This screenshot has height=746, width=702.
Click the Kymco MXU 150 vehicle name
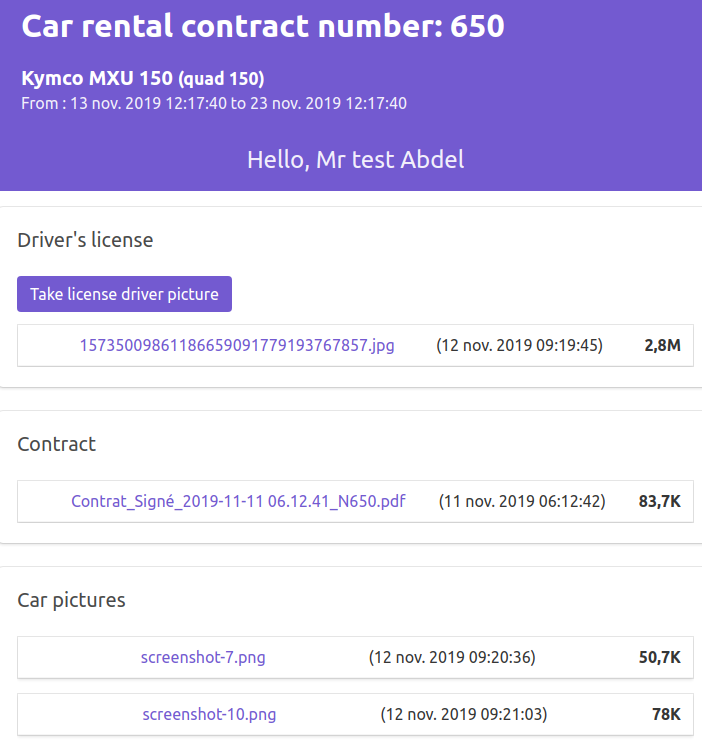142,79
